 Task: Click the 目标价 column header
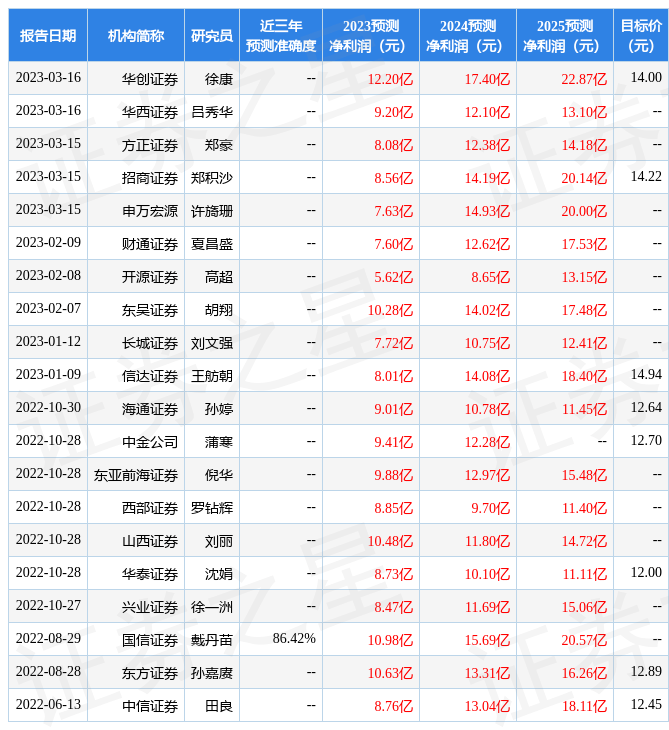tap(640, 35)
